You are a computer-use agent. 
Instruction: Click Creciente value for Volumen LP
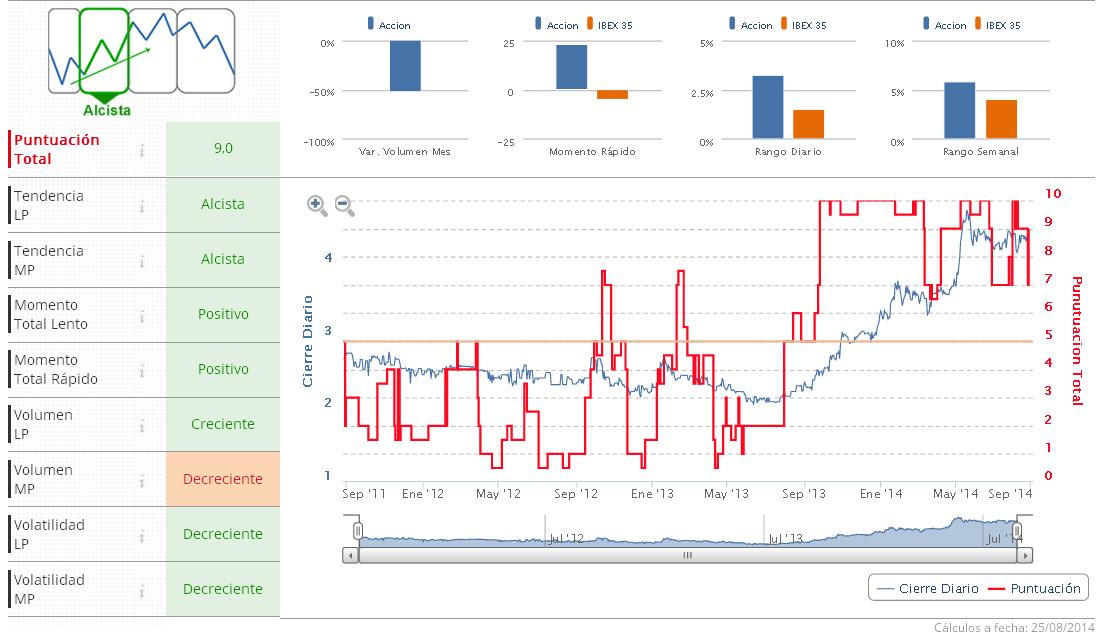[x=223, y=424]
